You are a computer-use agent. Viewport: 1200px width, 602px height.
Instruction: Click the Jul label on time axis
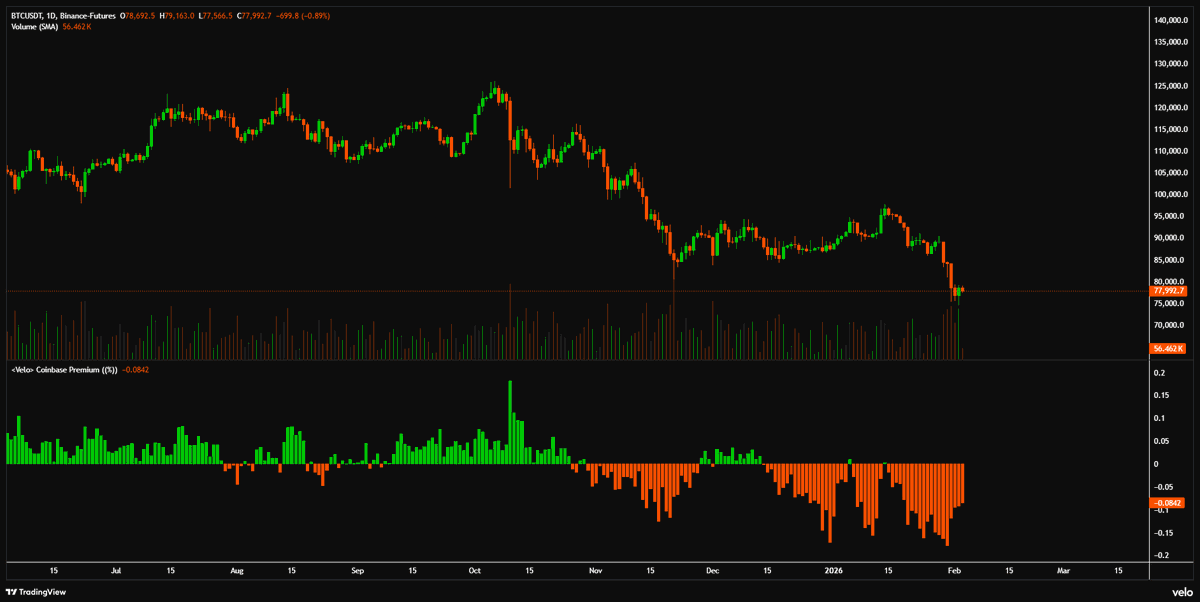116,570
